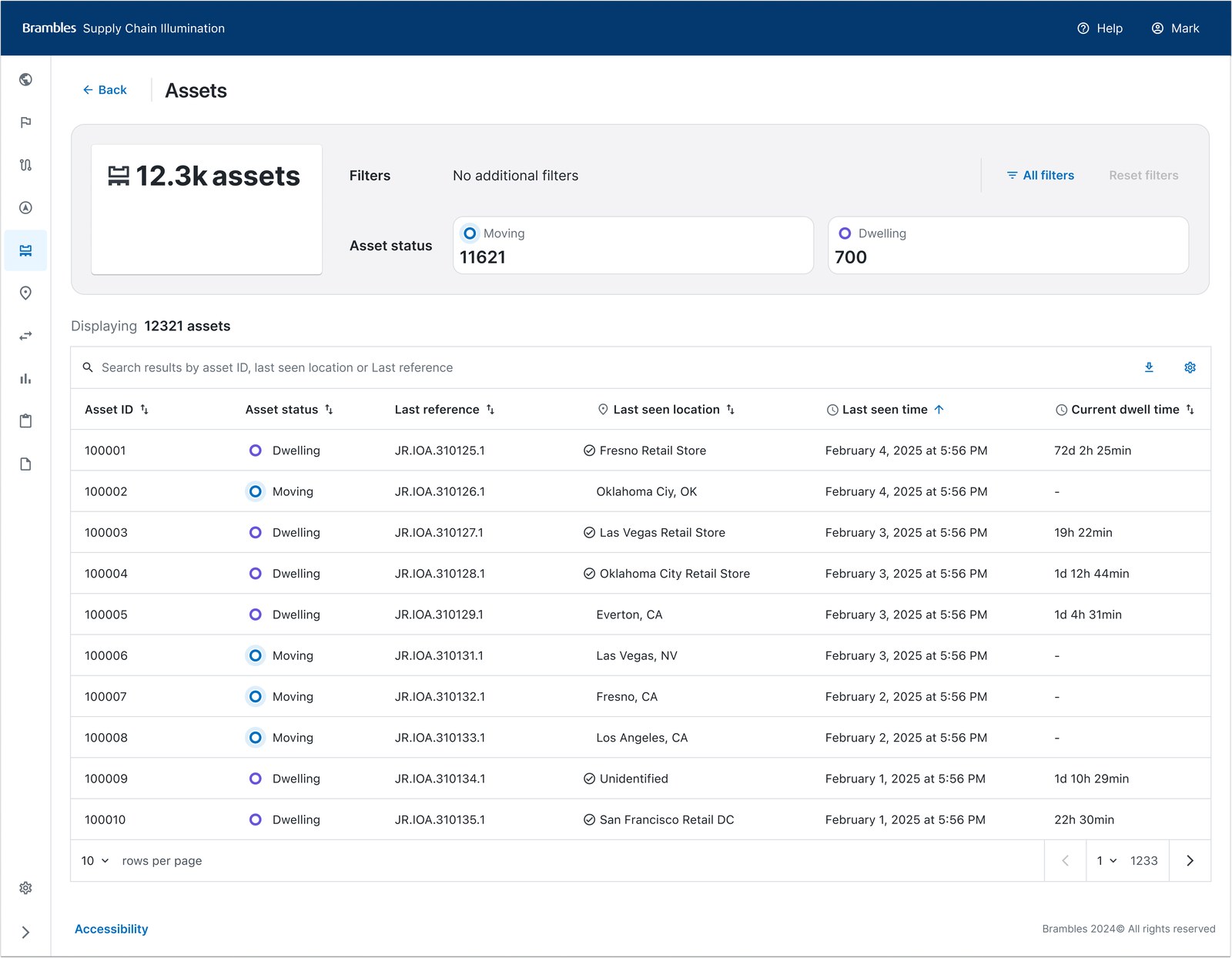Click the Help icon in header
Screen dimensions: 1232x958
(x=1100, y=28)
